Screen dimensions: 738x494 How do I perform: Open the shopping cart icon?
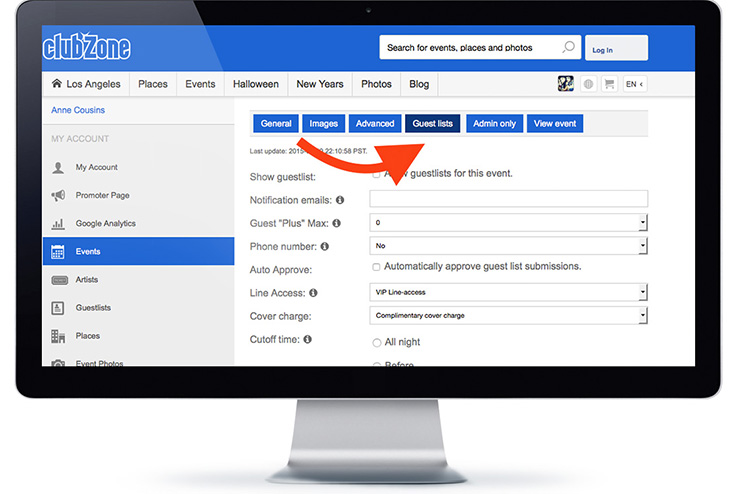pyautogui.click(x=610, y=84)
